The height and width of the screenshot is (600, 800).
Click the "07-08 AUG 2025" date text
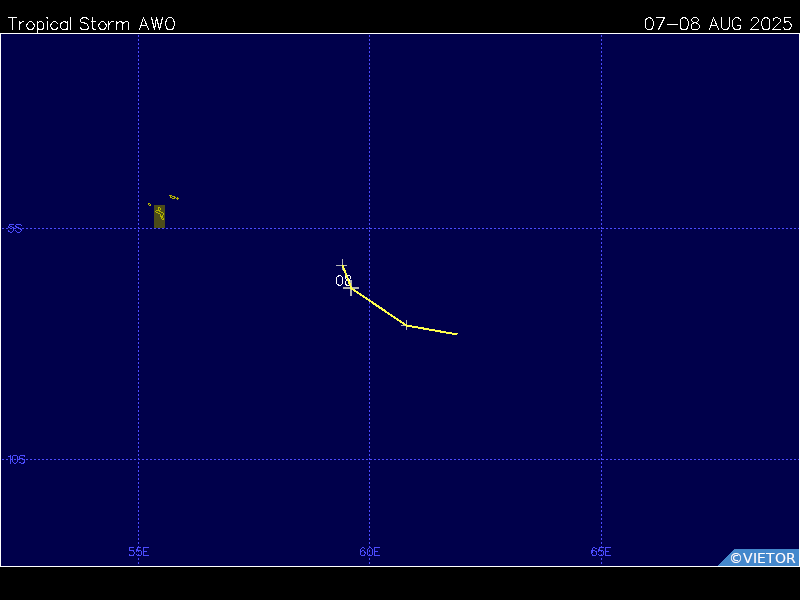[717, 24]
